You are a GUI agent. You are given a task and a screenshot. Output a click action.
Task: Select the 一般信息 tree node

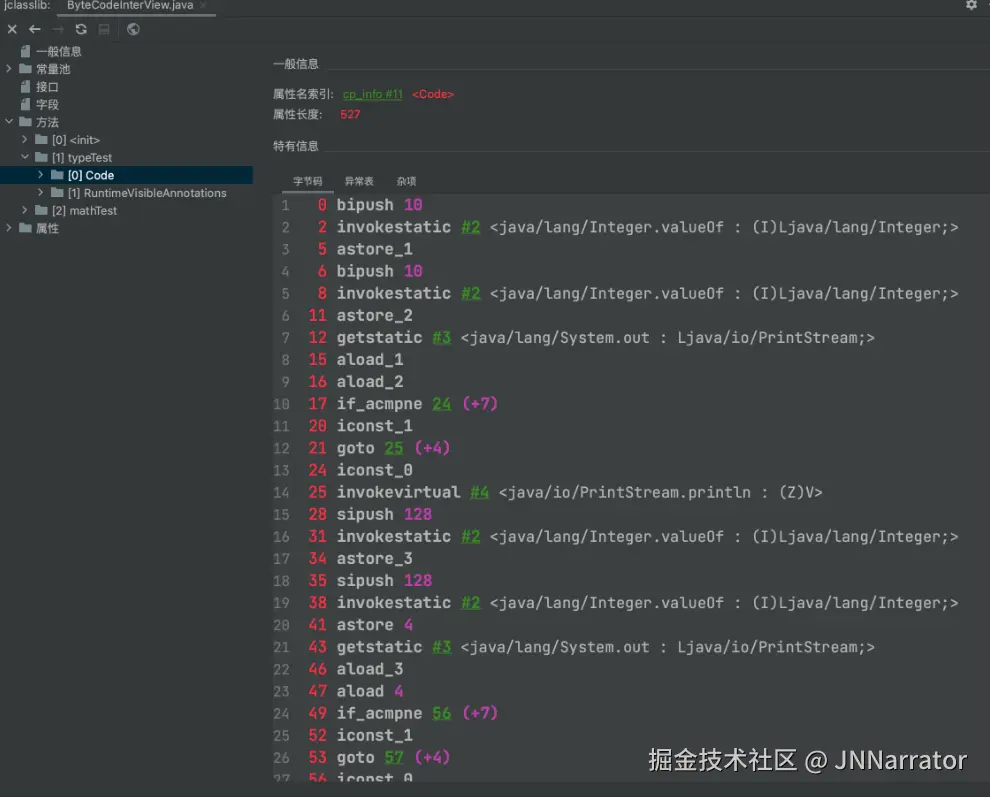click(x=59, y=51)
